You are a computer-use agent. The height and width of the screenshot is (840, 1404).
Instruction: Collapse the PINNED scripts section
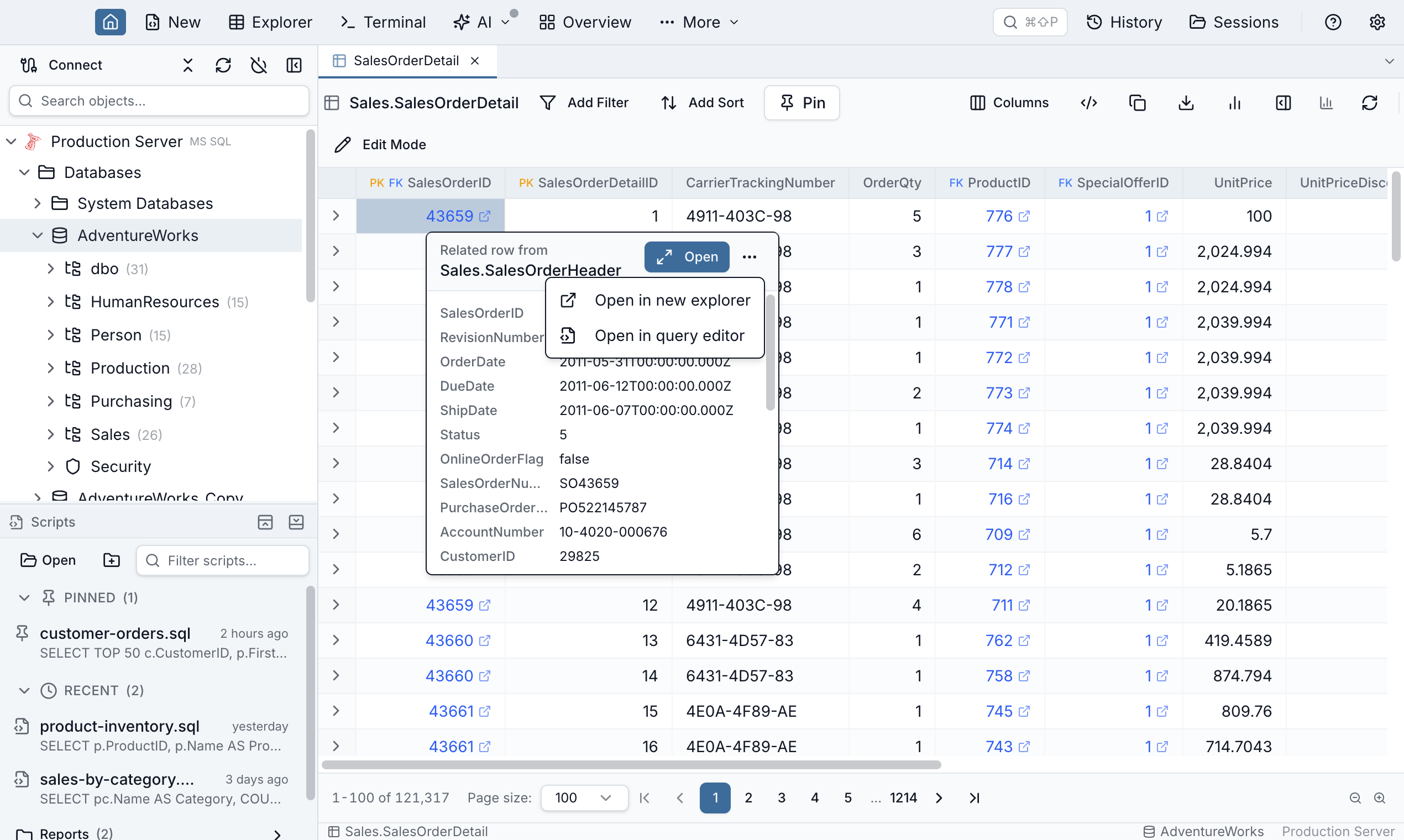click(x=24, y=598)
